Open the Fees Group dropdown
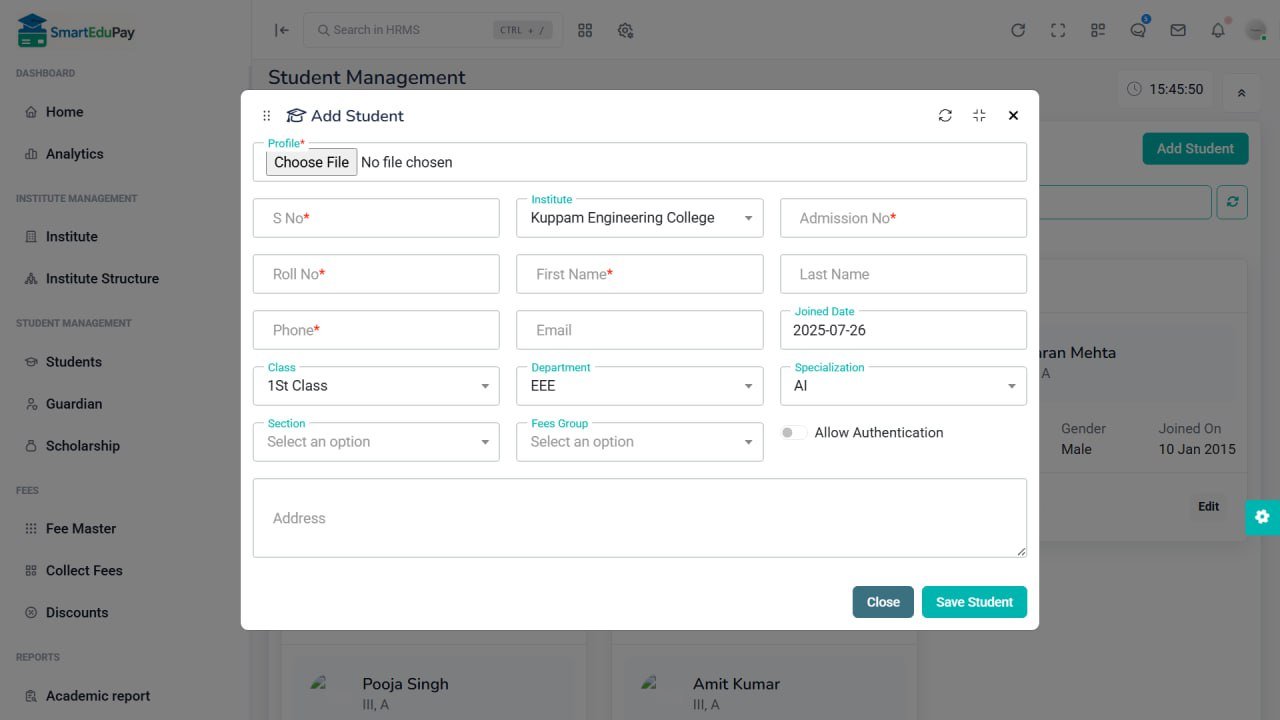 click(x=639, y=442)
